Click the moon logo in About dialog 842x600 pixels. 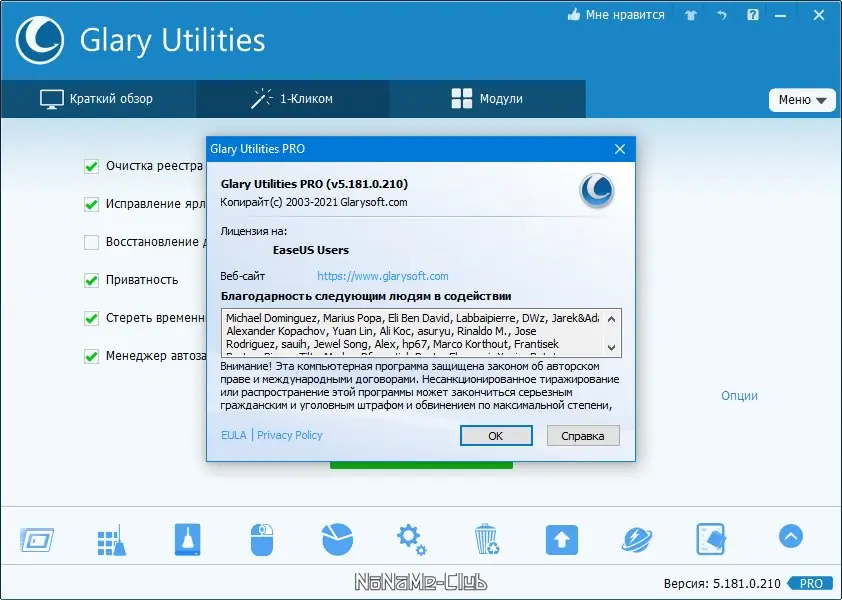tap(597, 190)
